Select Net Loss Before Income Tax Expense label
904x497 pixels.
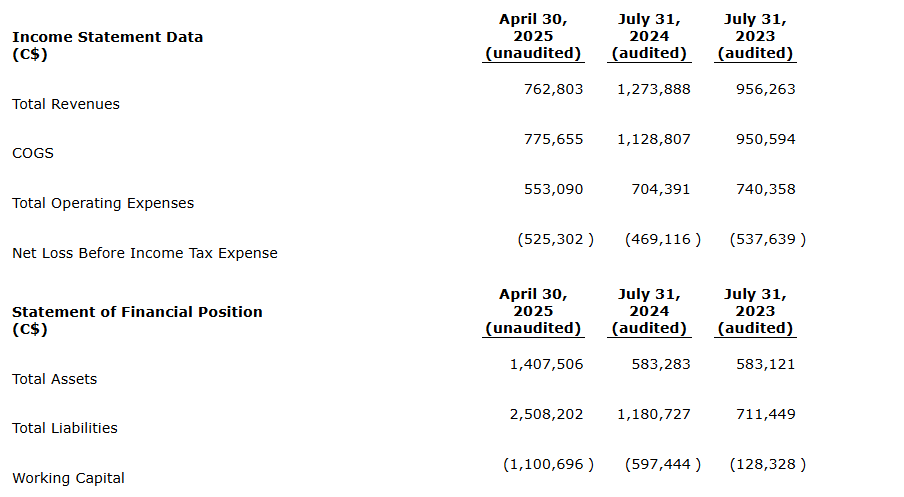[145, 253]
